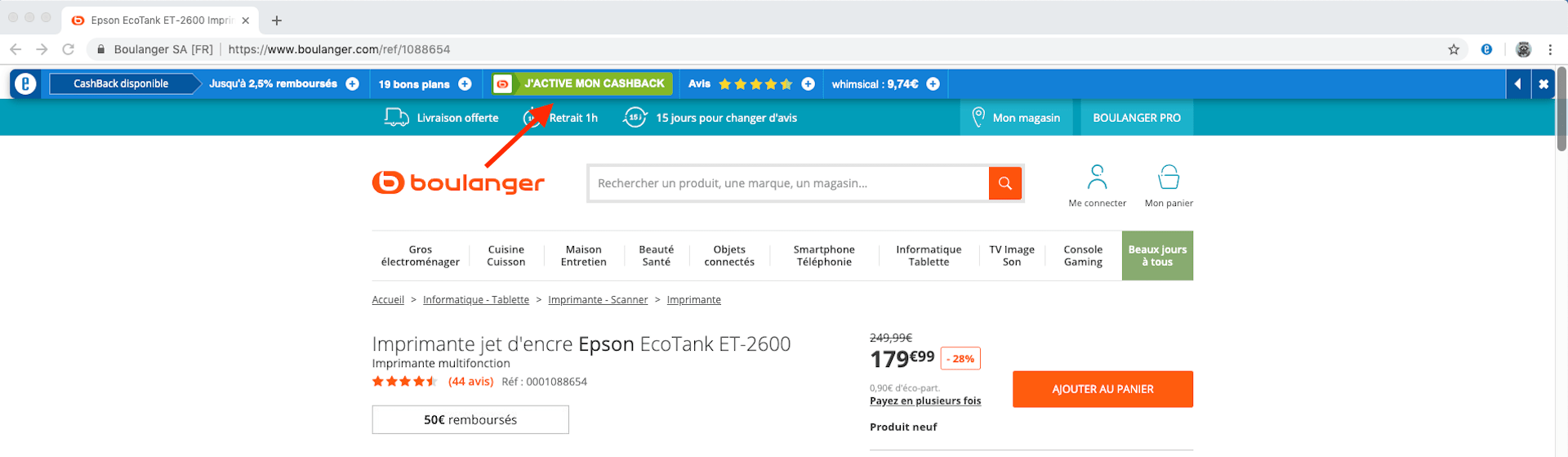Click the 15 jours pour changer d'avis icon
Viewport: 1568px width, 457px height.
coord(635,118)
